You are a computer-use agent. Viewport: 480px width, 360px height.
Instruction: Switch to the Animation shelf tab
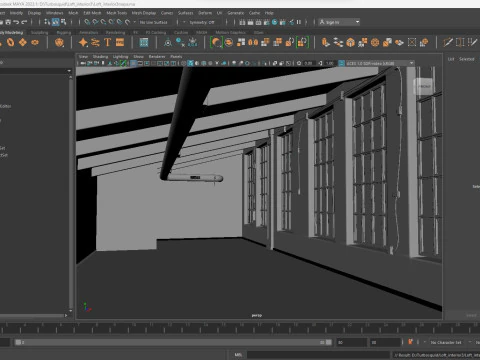pyautogui.click(x=89, y=32)
